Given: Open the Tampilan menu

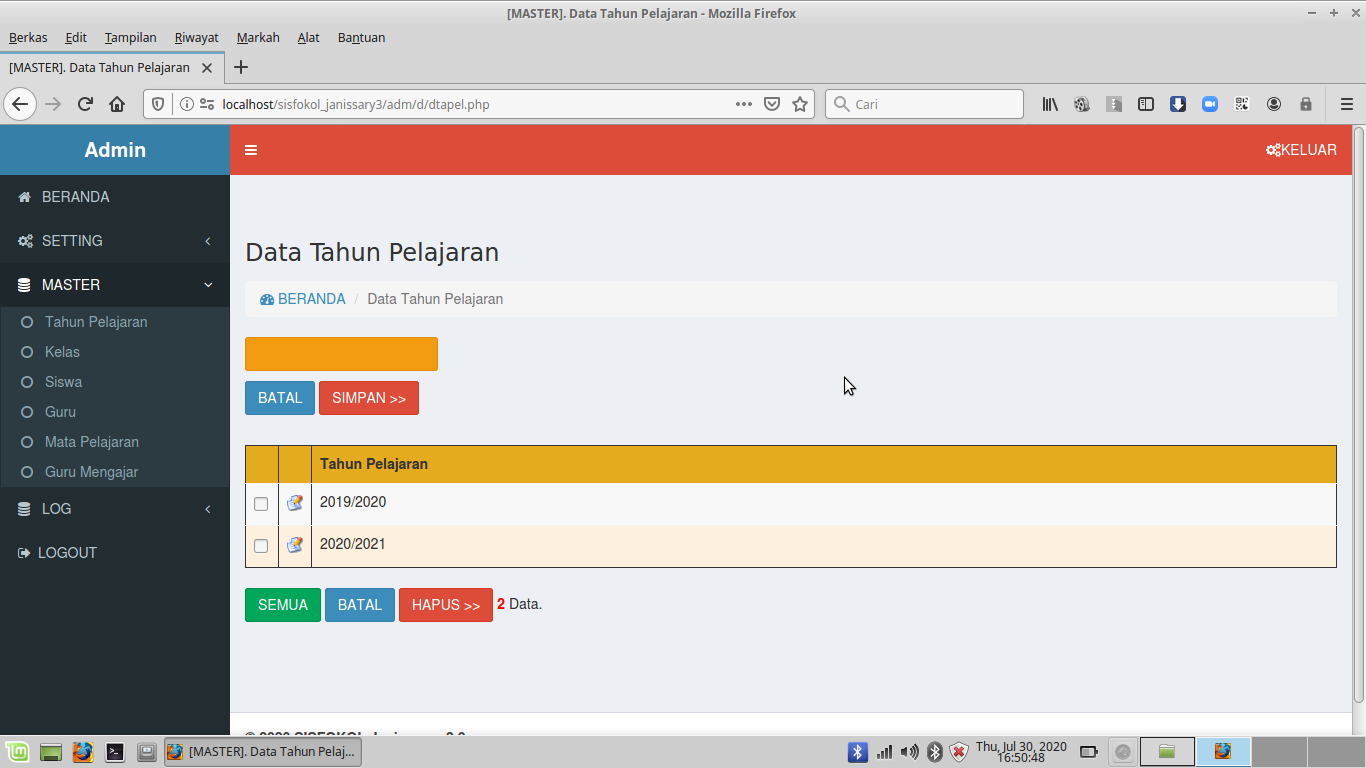Looking at the screenshot, I should pos(131,37).
